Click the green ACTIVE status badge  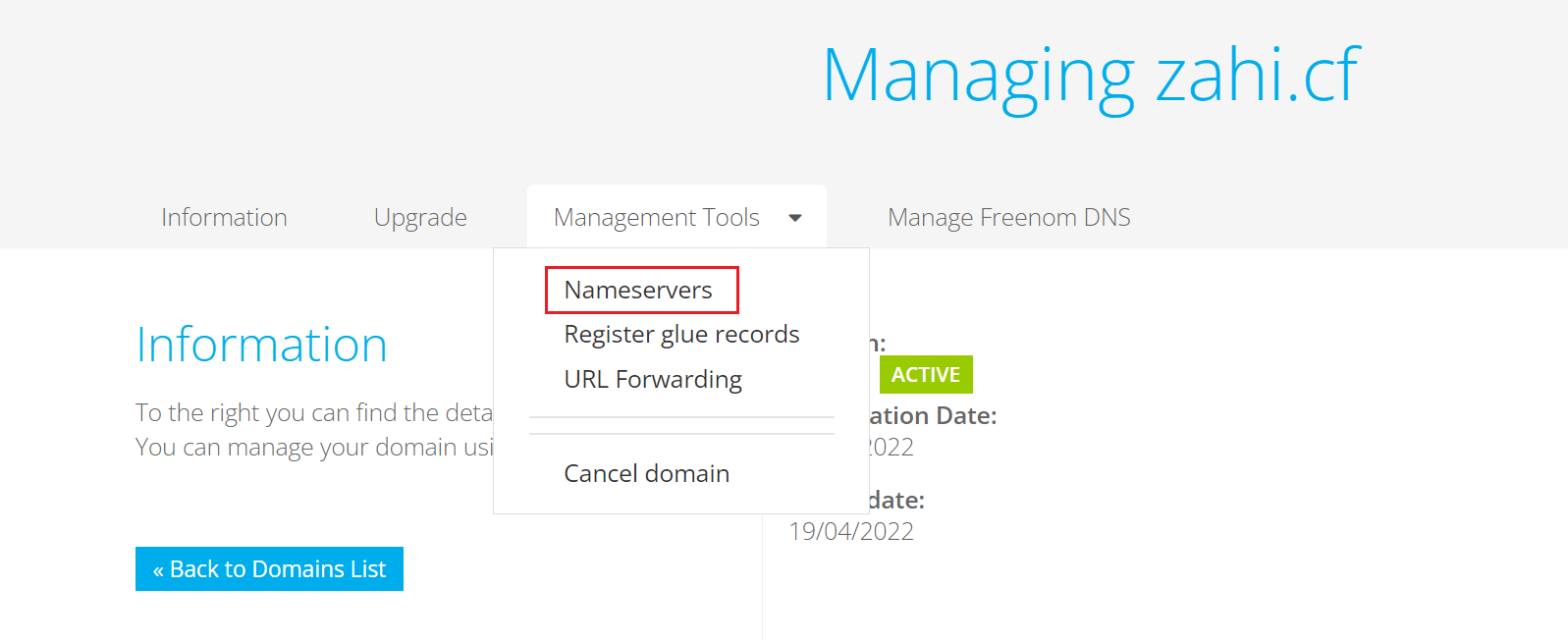point(925,375)
